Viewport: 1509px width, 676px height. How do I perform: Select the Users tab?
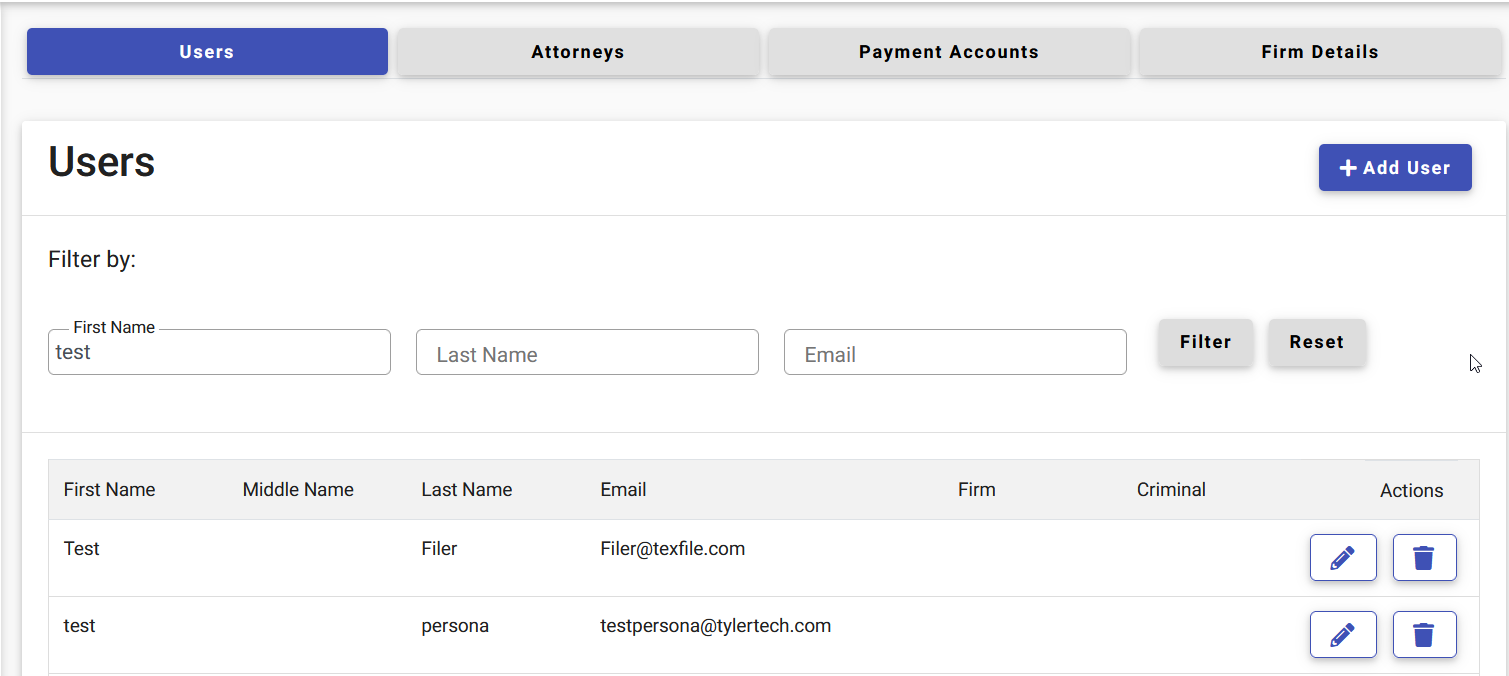[x=207, y=52]
